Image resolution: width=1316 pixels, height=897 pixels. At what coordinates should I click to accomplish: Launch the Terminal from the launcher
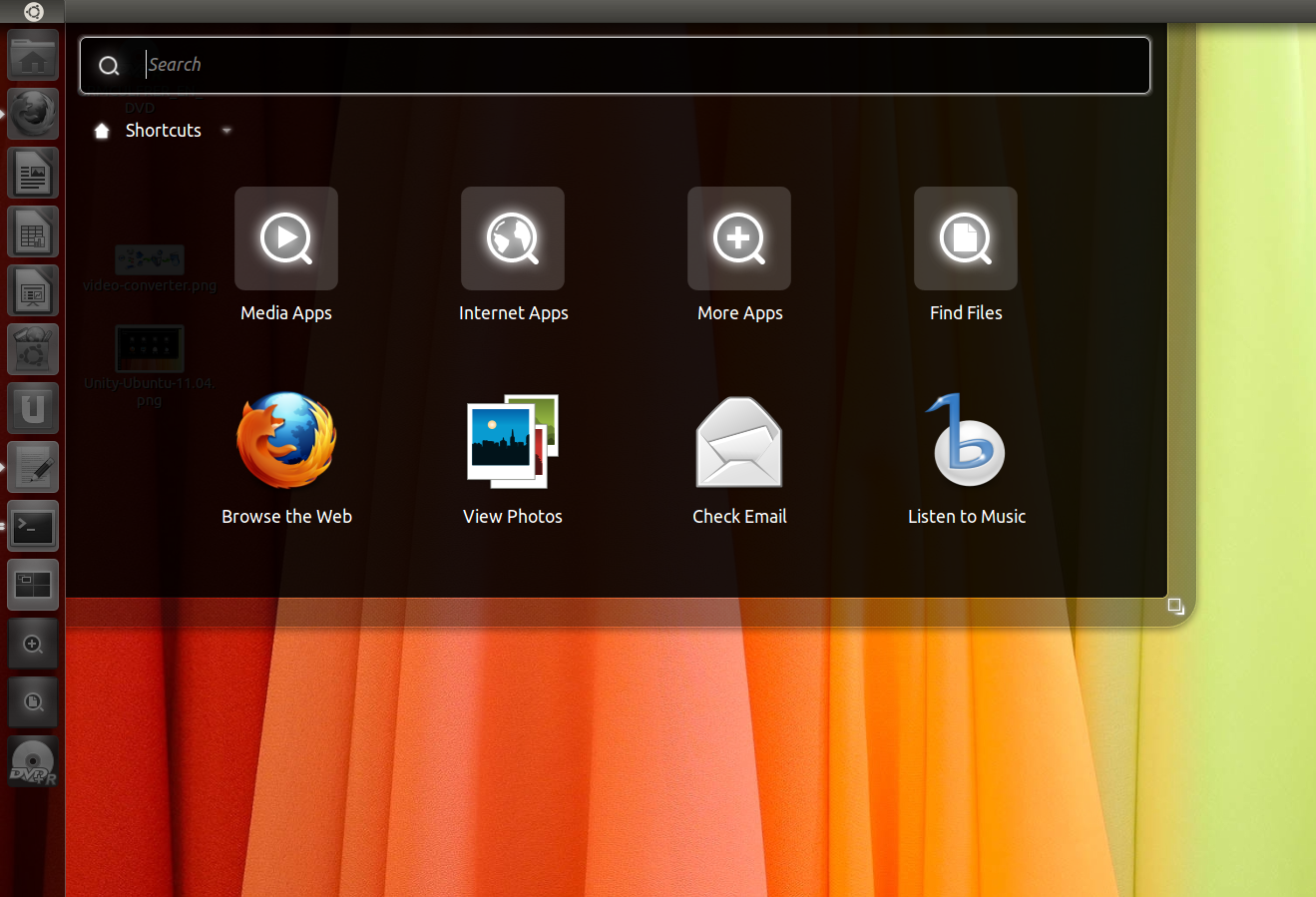click(x=33, y=525)
